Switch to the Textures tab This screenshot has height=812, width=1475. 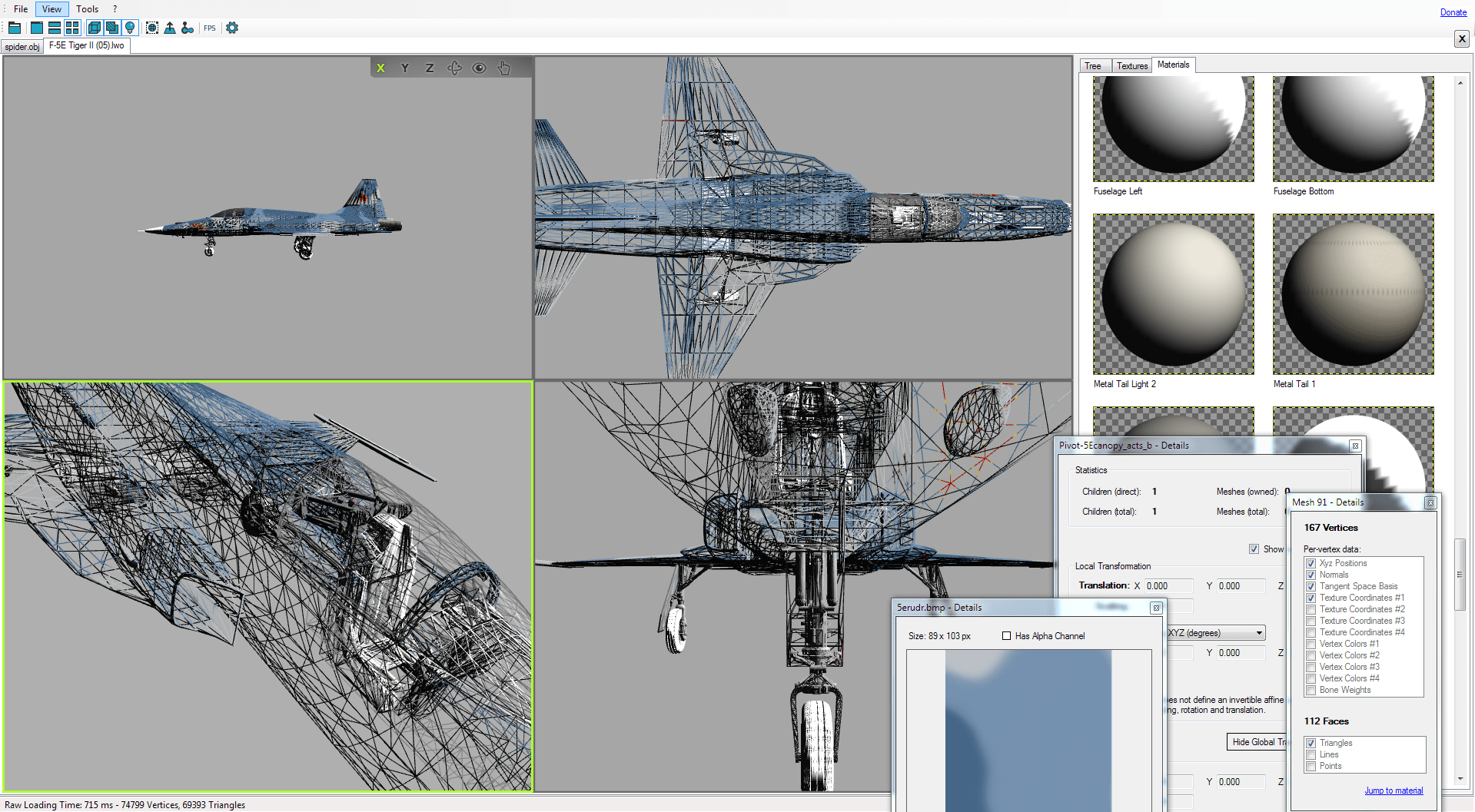pos(1131,66)
